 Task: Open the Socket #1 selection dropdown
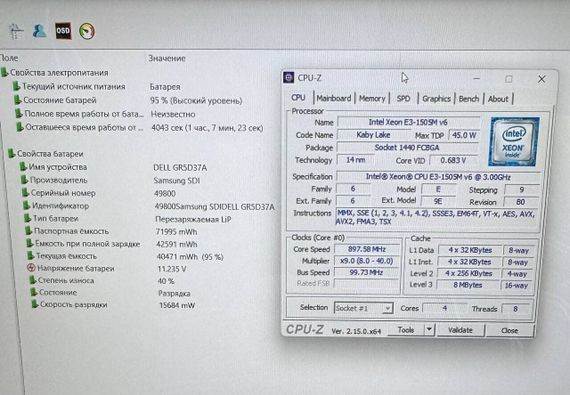pyautogui.click(x=363, y=308)
